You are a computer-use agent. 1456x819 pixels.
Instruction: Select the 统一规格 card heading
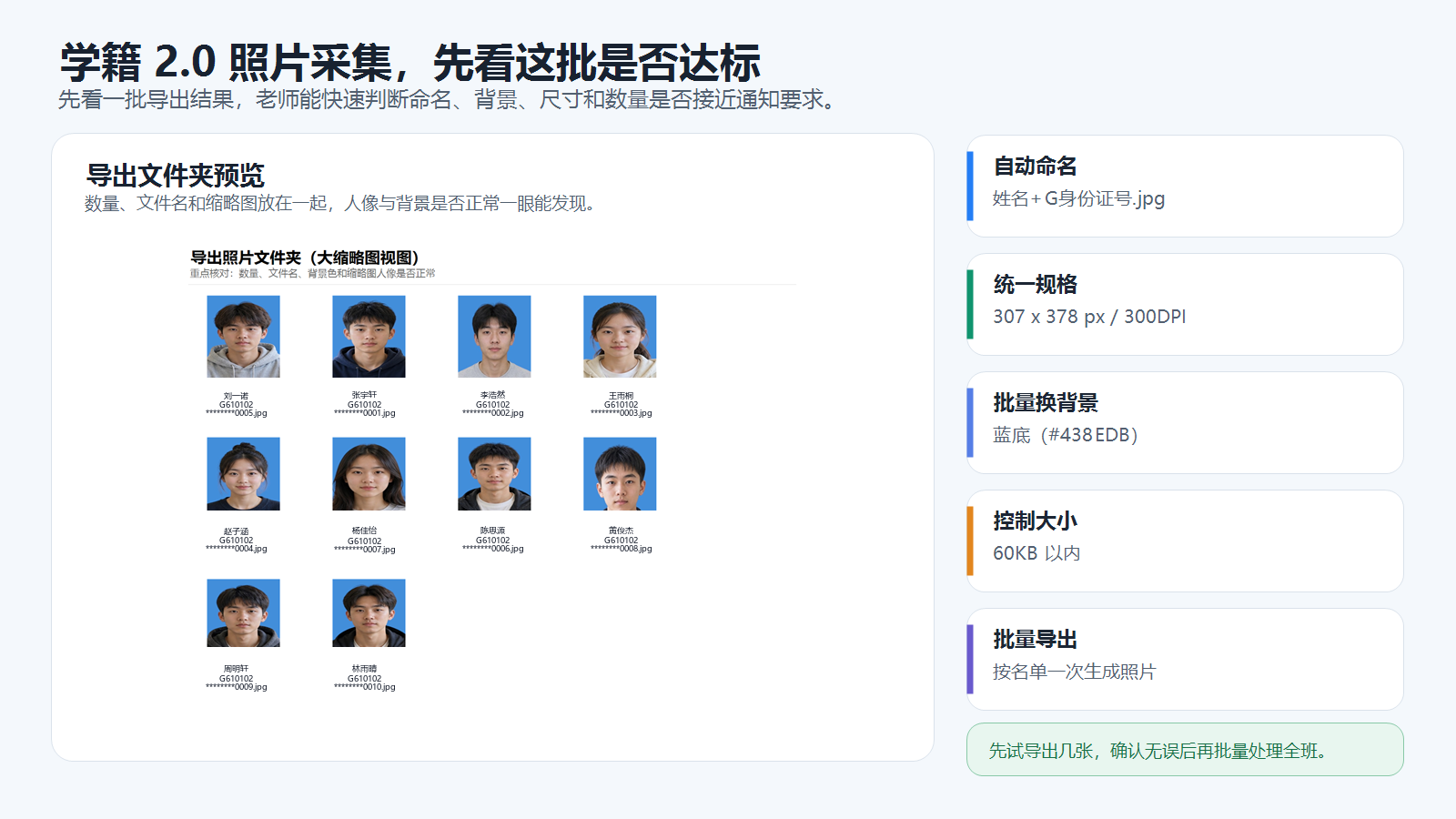tap(1035, 285)
